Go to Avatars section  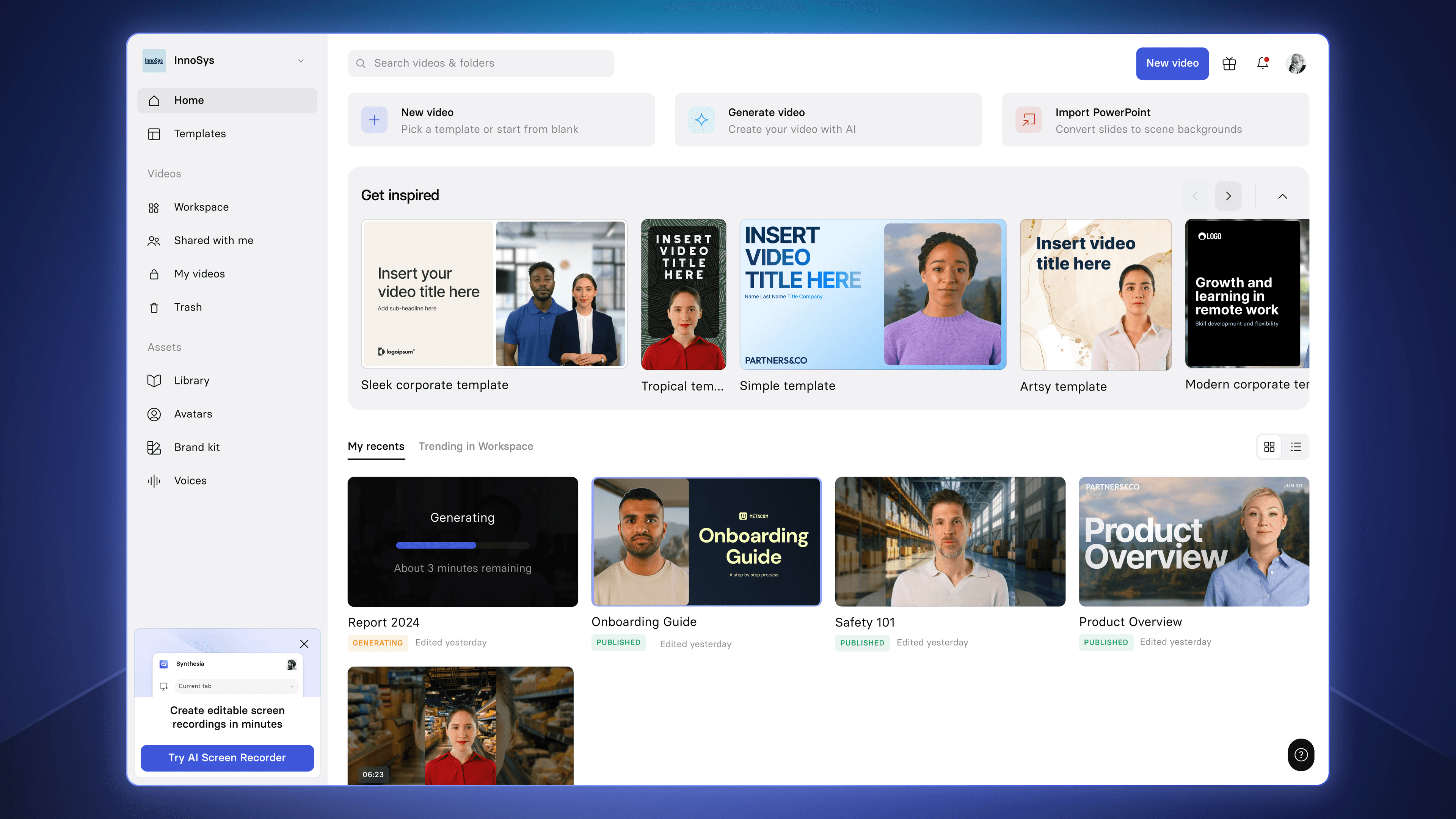click(193, 414)
